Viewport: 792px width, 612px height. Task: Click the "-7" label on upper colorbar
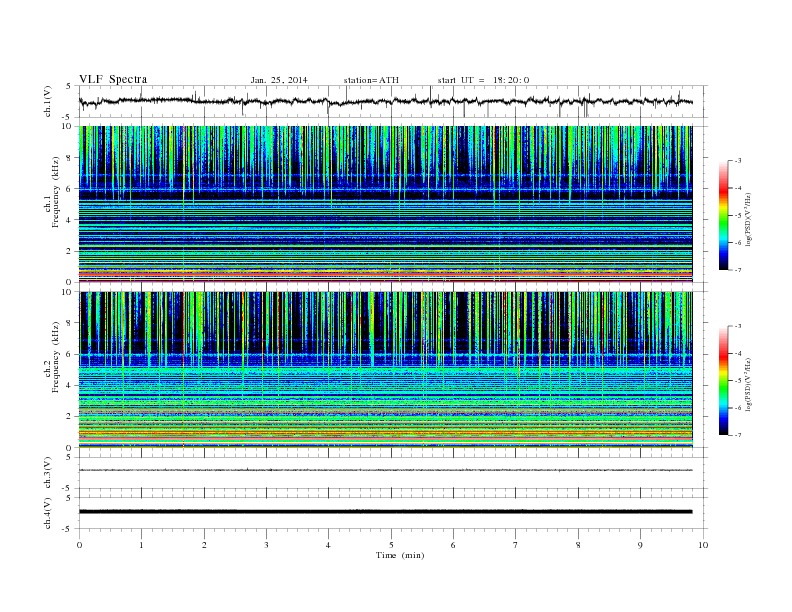pyautogui.click(x=738, y=270)
